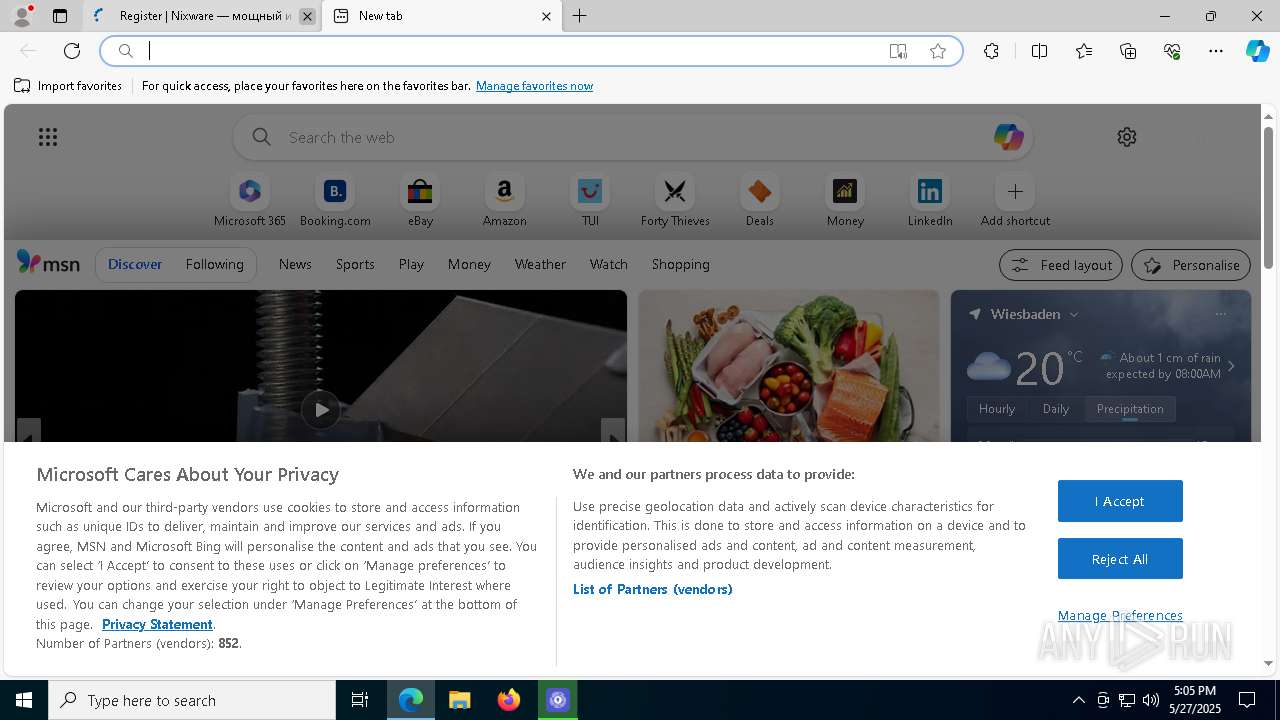Open Weather in MSN navigation

[x=540, y=264]
